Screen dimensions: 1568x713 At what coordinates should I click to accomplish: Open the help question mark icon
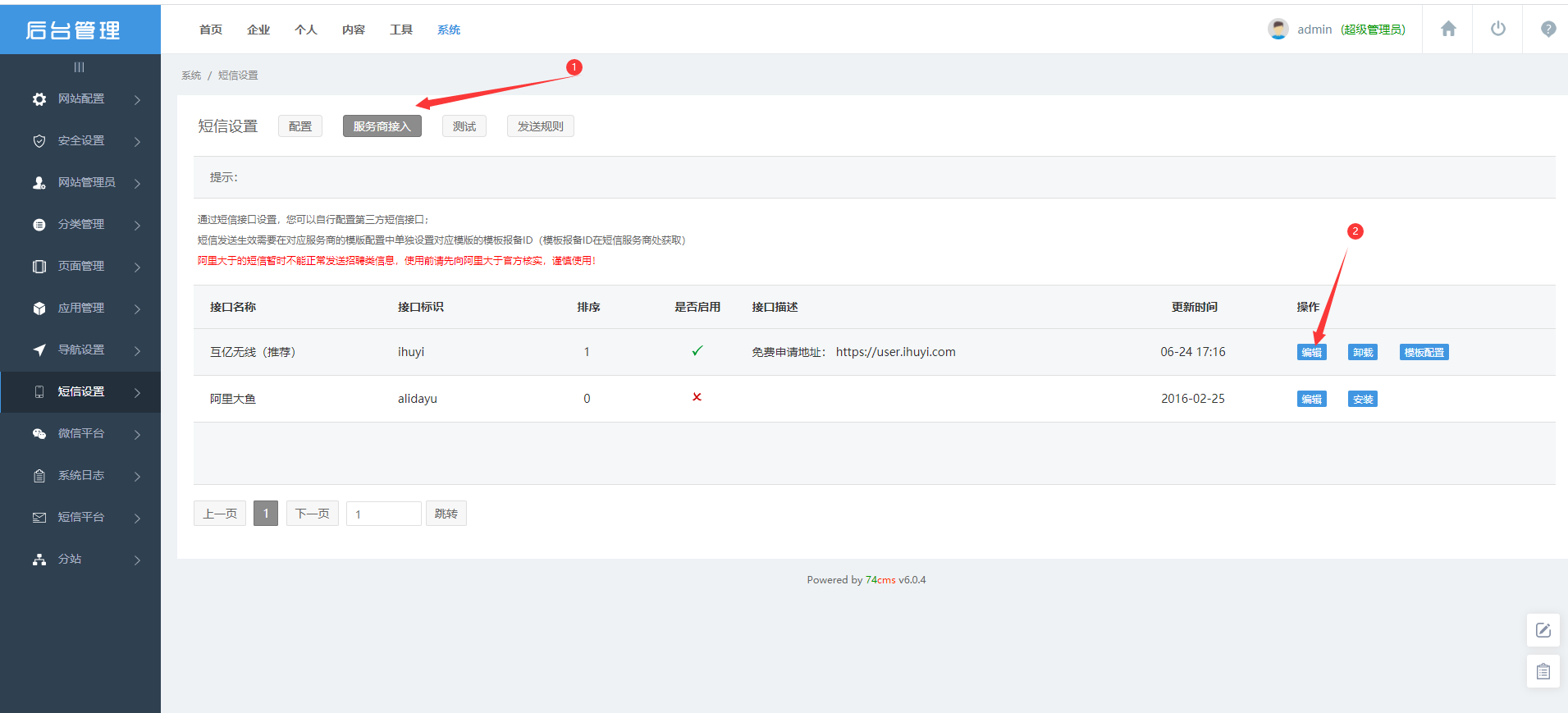1547,30
